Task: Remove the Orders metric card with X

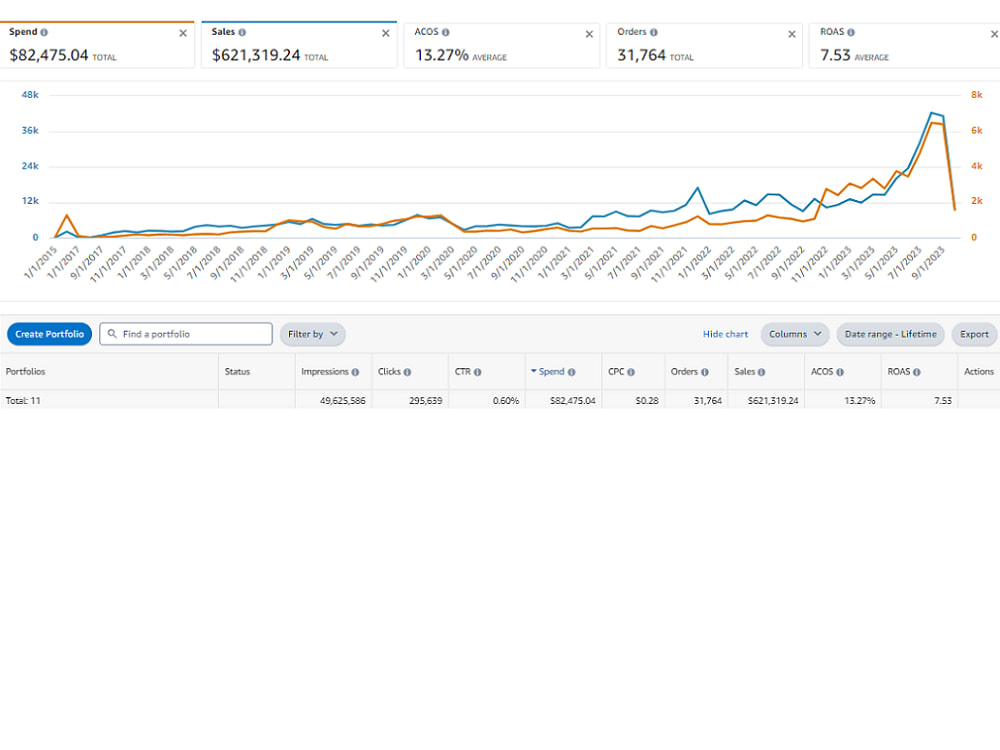Action: tap(791, 34)
